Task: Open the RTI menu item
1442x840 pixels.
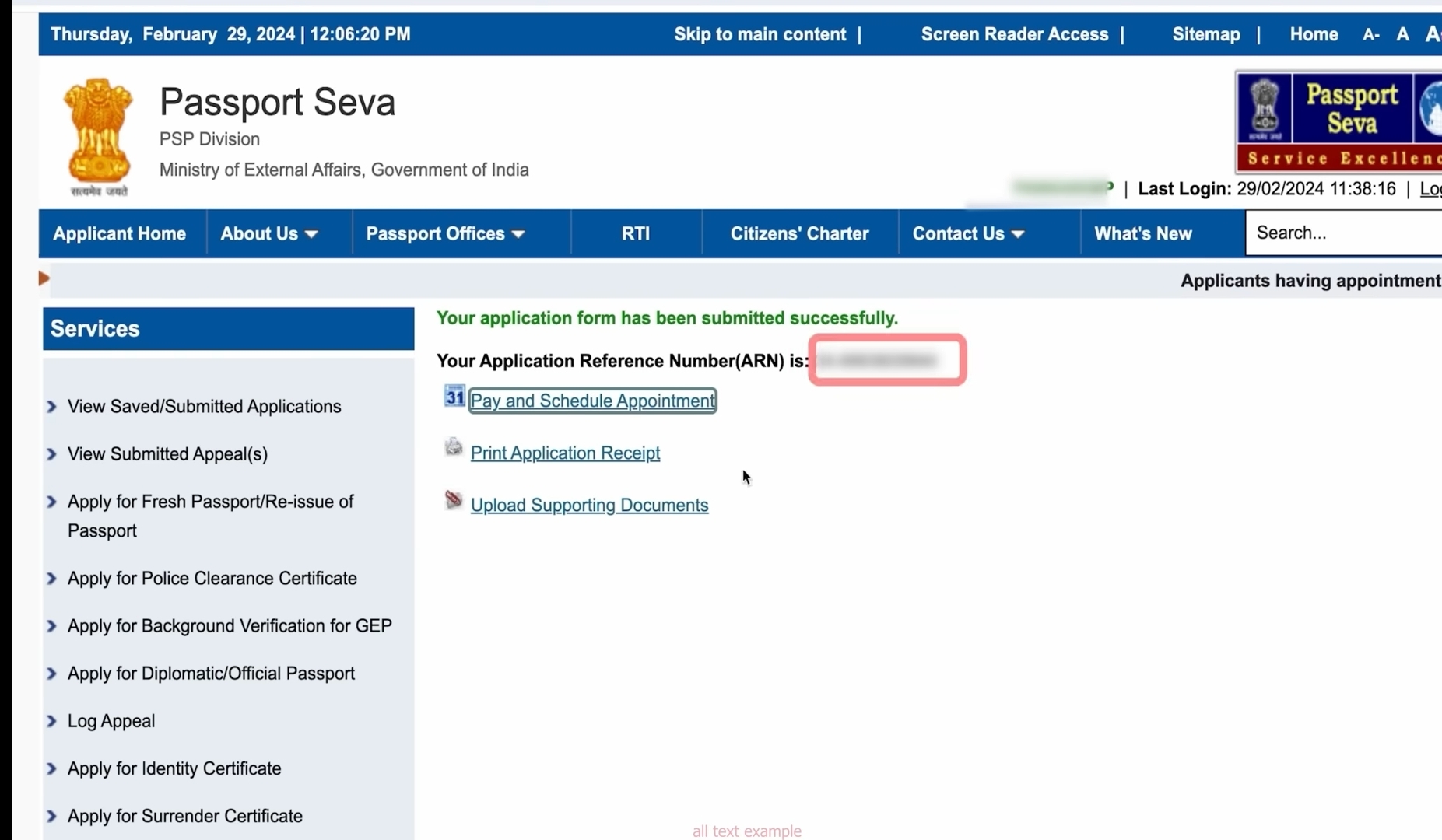Action: 636,233
